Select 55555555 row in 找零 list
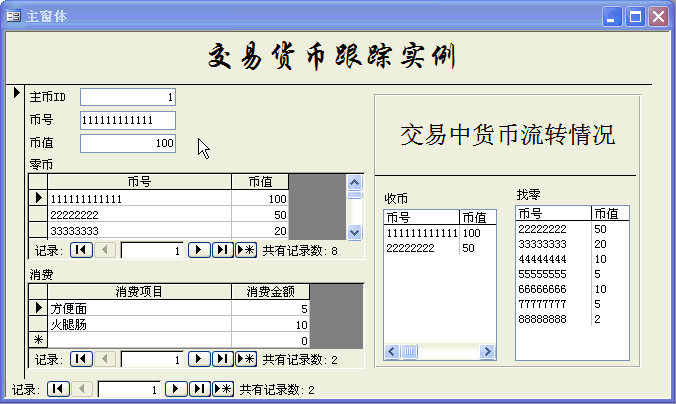Screen dimensions: 676x404 tap(572, 274)
